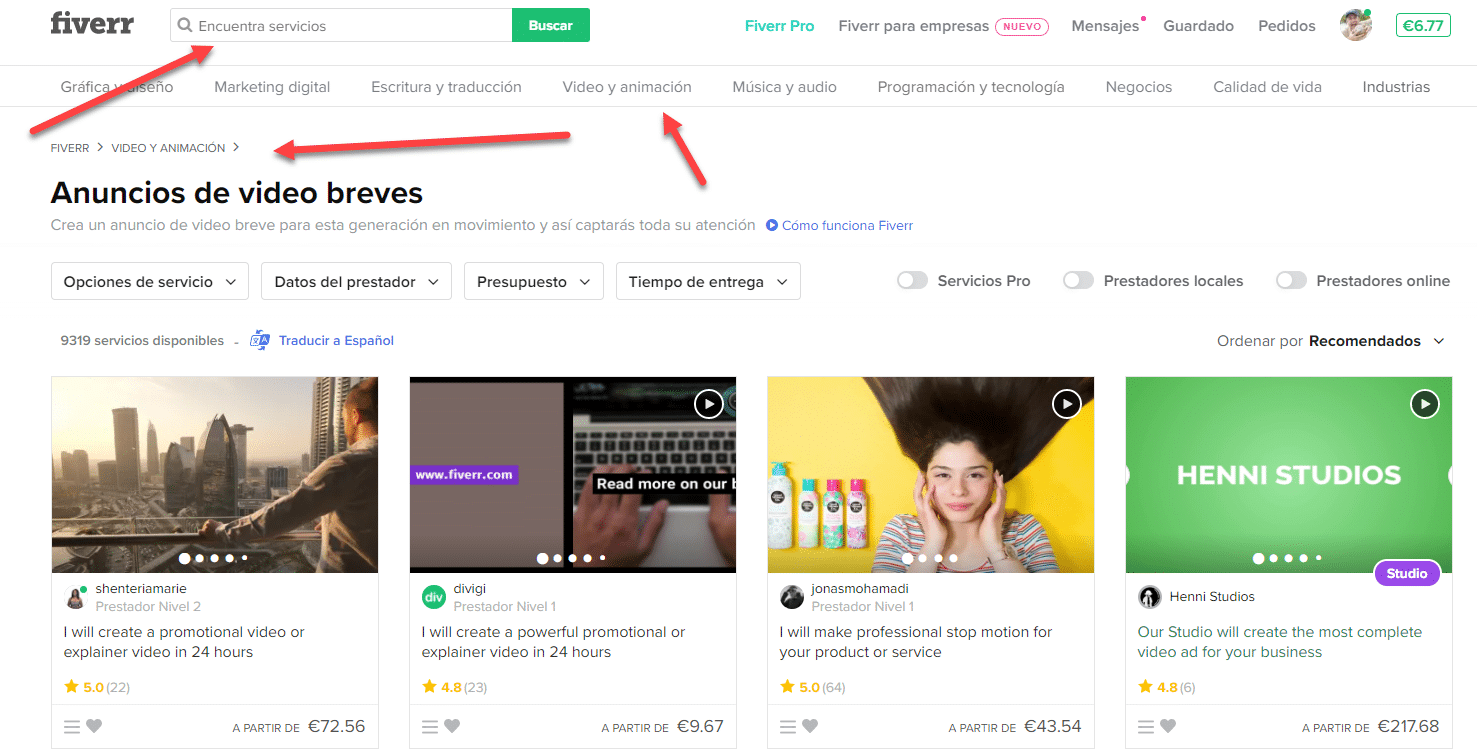Screen dimensions: 1477x752
Task: Expand the Opciones de servicio dropdown
Action: coord(150,282)
